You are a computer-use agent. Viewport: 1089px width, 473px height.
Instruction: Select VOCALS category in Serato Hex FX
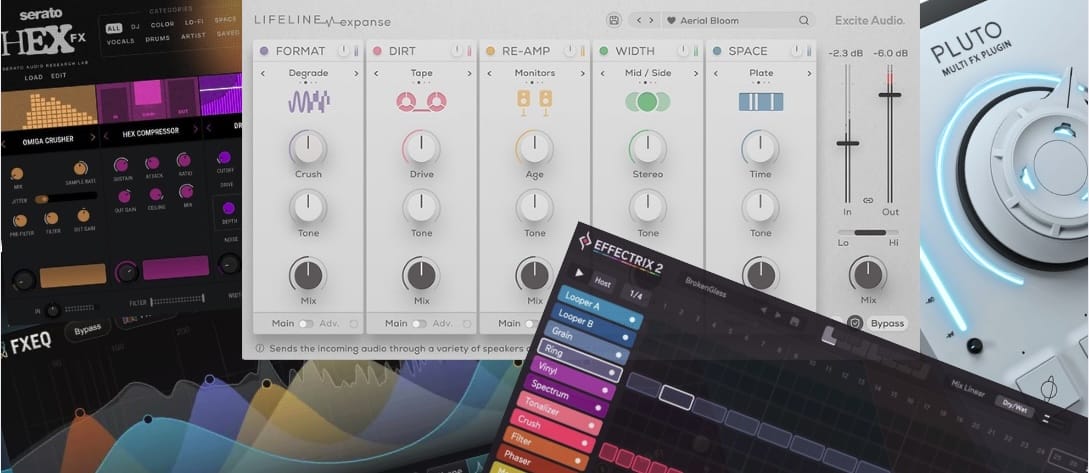click(x=121, y=42)
